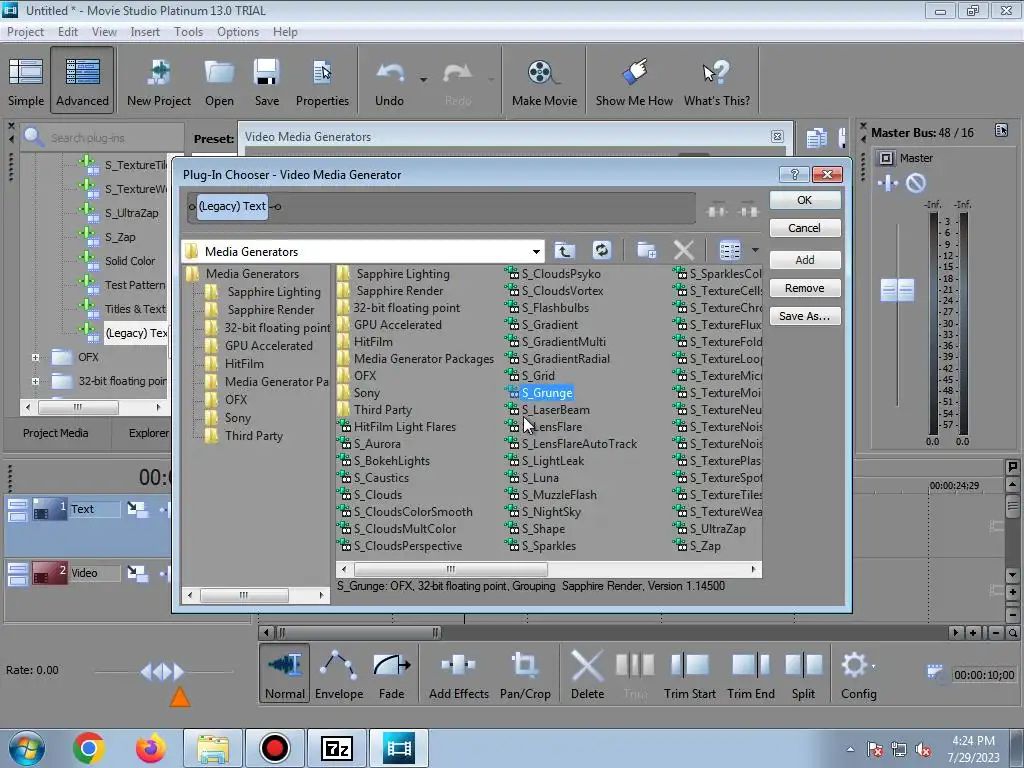Open Firefox from the Windows taskbar

150,748
